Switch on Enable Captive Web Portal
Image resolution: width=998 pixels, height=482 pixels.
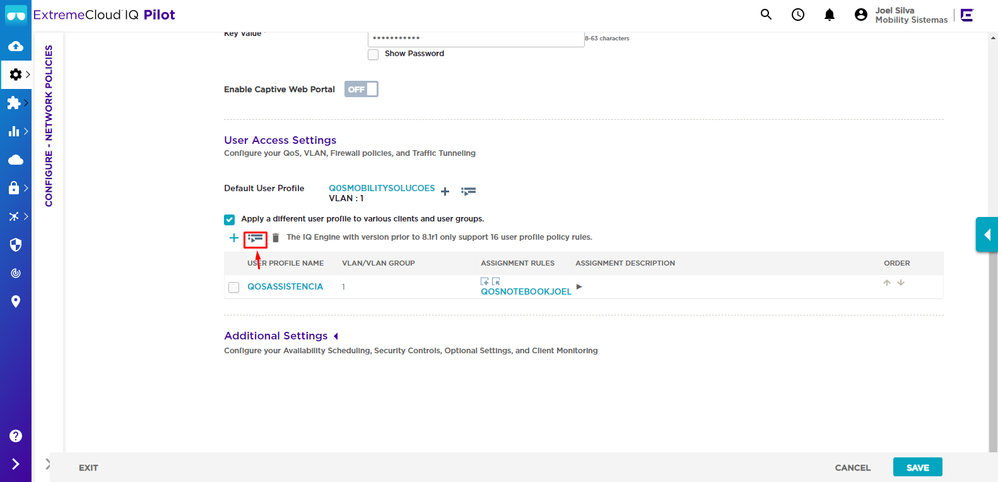pos(361,89)
